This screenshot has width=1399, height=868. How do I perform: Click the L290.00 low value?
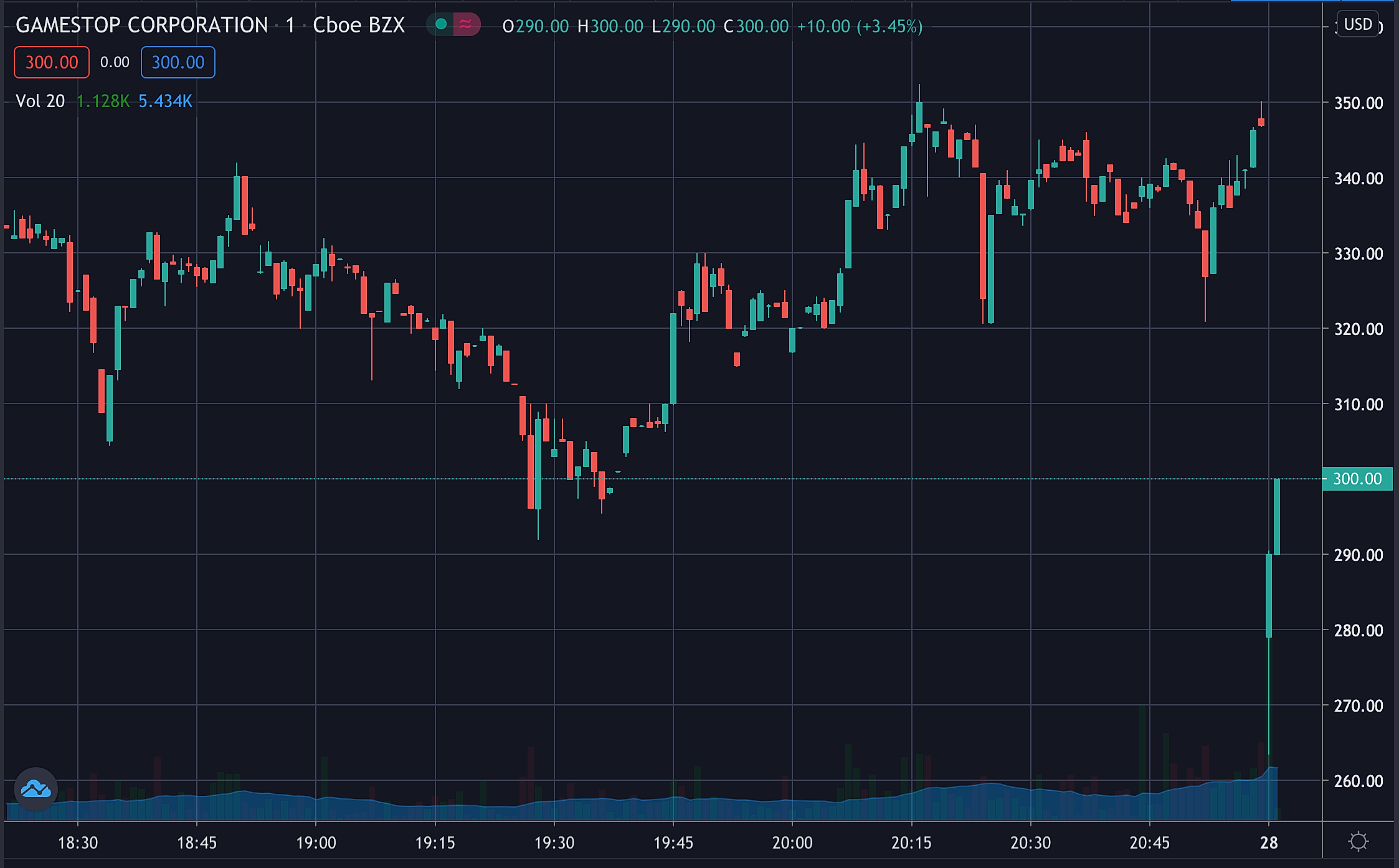(683, 26)
